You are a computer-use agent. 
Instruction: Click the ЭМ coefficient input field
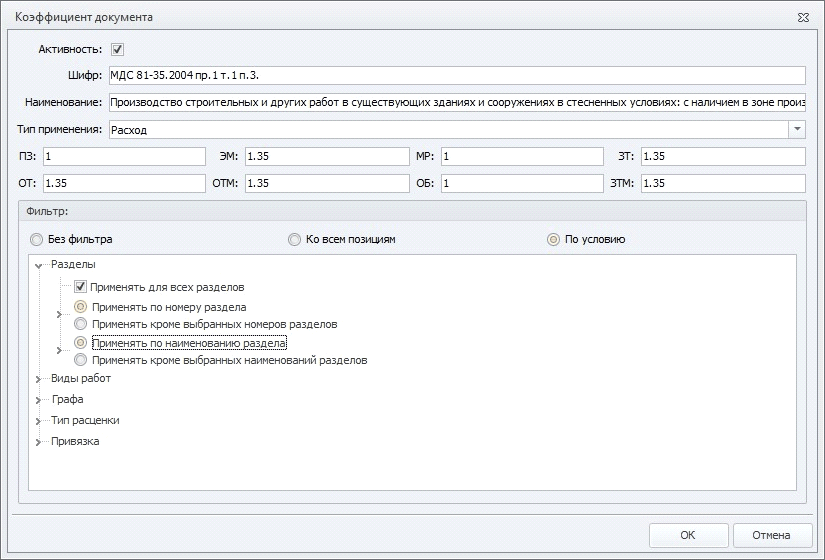pos(325,157)
